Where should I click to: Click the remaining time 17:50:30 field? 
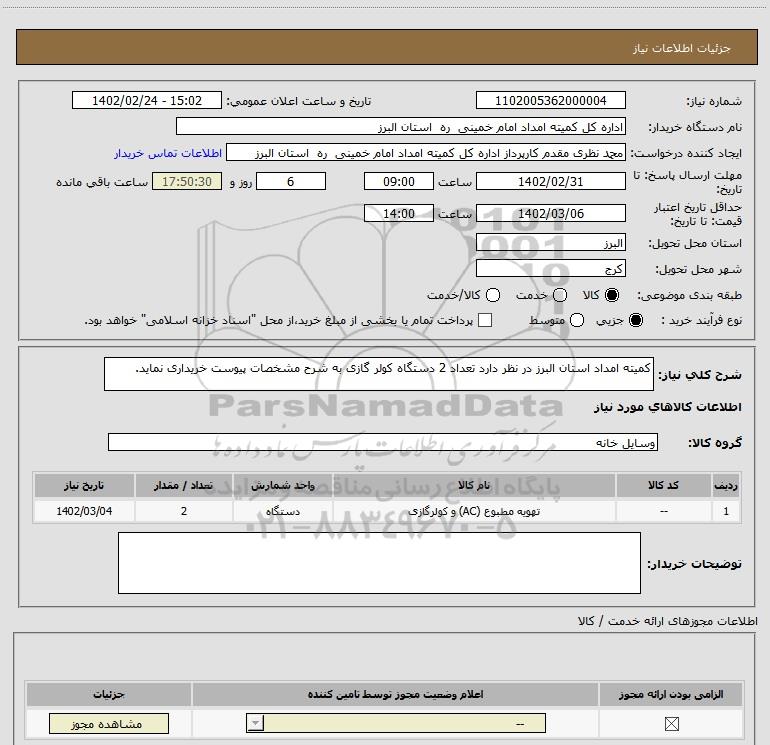coord(187,181)
